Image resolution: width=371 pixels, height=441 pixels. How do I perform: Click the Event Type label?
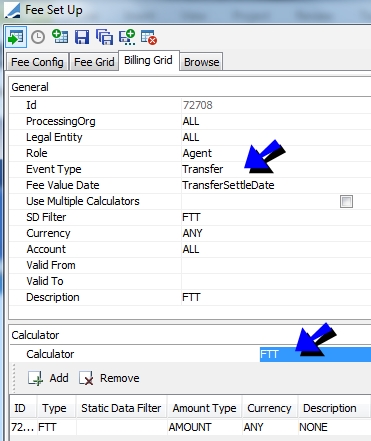click(54, 169)
